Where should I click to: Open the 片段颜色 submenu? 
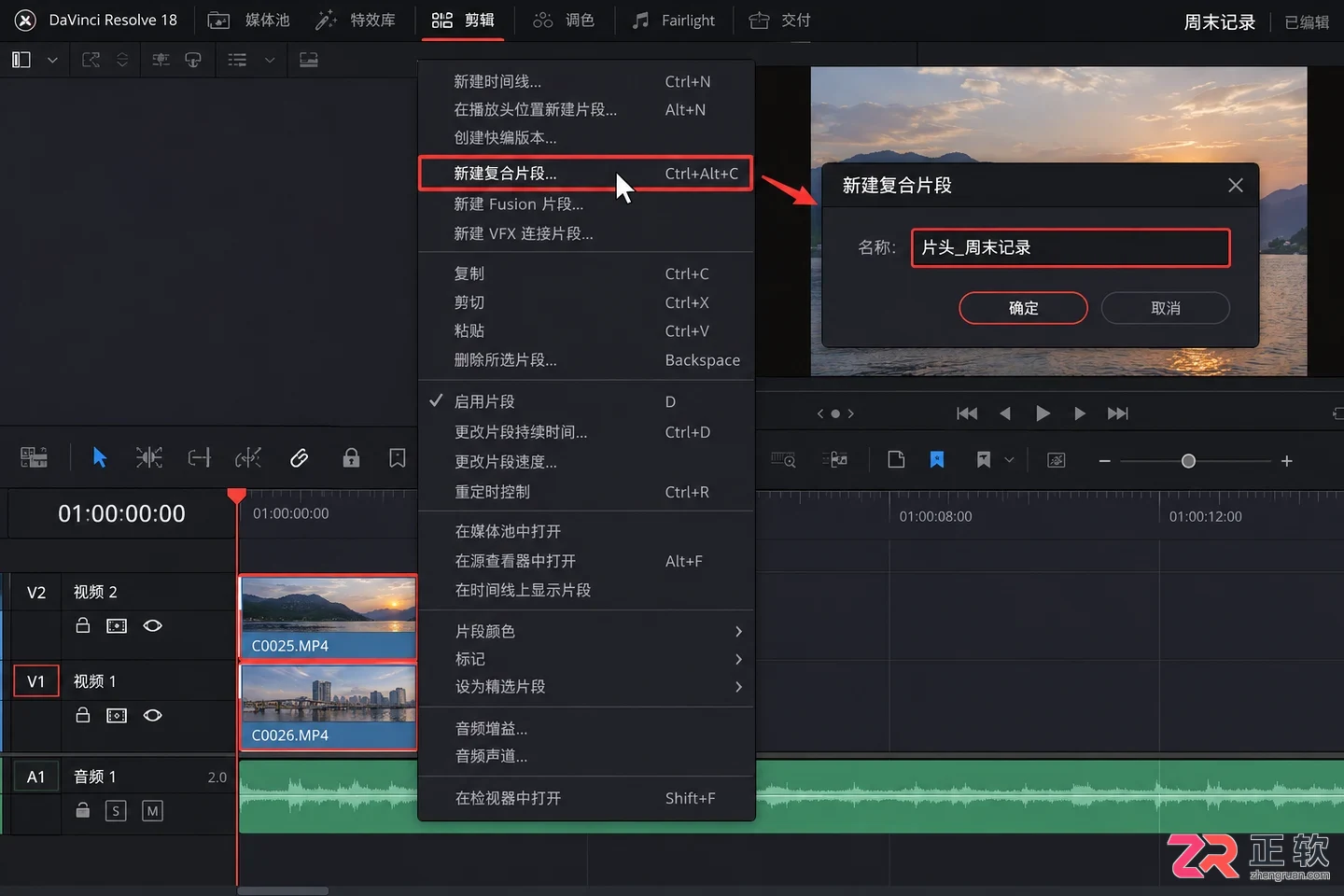coord(586,631)
